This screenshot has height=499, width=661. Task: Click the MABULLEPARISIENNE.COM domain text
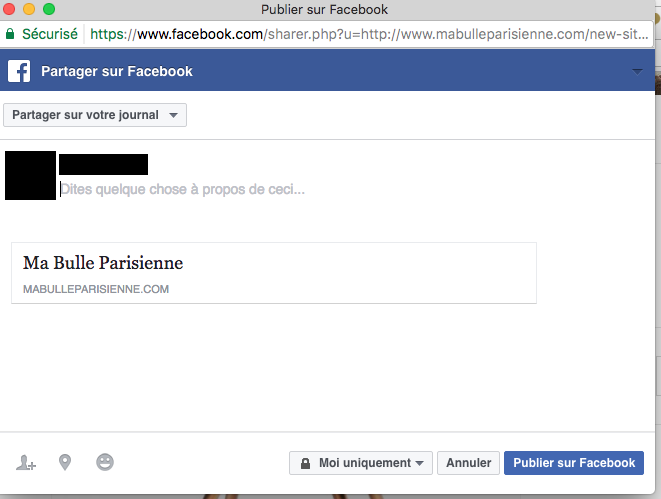[x=96, y=289]
